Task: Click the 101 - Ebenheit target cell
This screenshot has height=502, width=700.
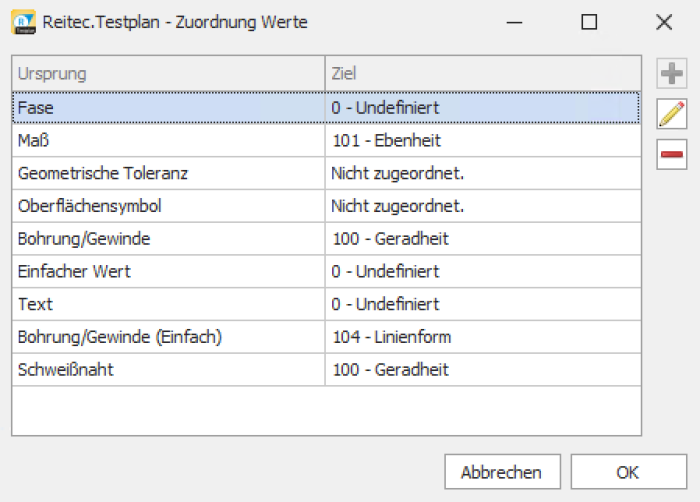Action: (x=482, y=140)
